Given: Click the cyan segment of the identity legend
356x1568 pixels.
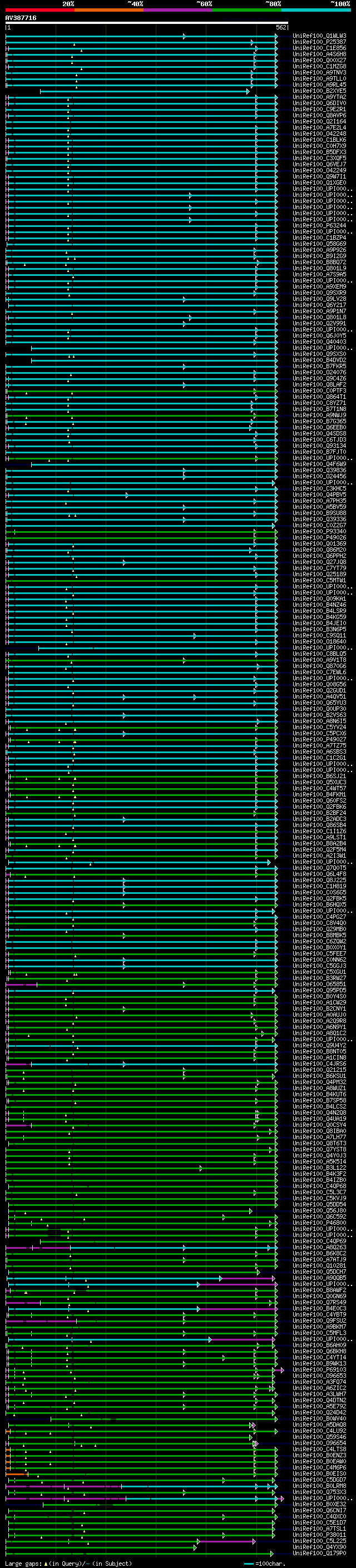Looking at the screenshot, I should click(x=316, y=10).
